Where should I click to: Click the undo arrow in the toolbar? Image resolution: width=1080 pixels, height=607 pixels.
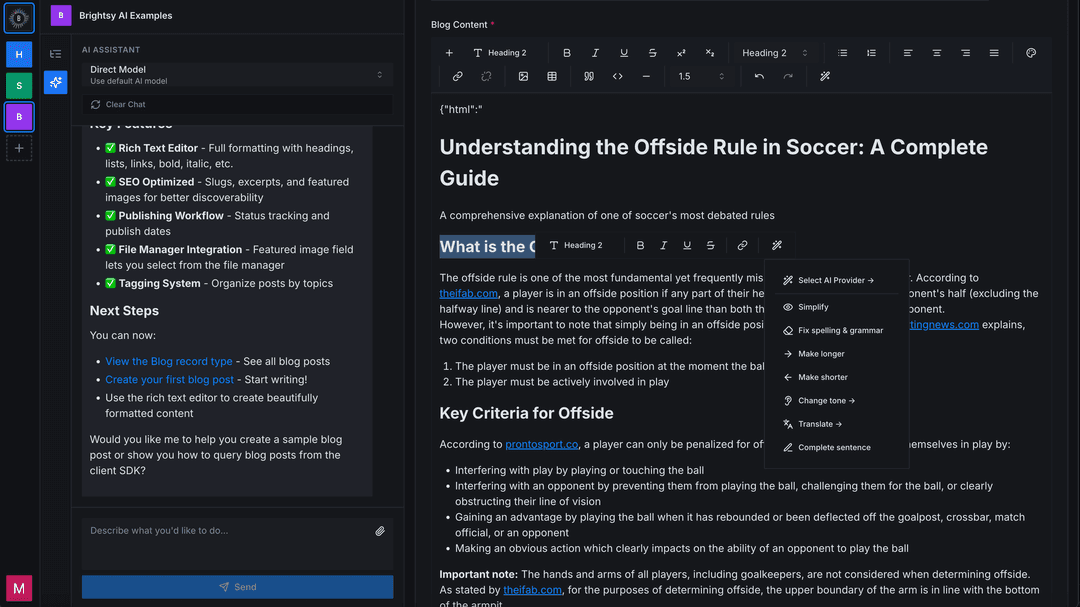point(759,76)
